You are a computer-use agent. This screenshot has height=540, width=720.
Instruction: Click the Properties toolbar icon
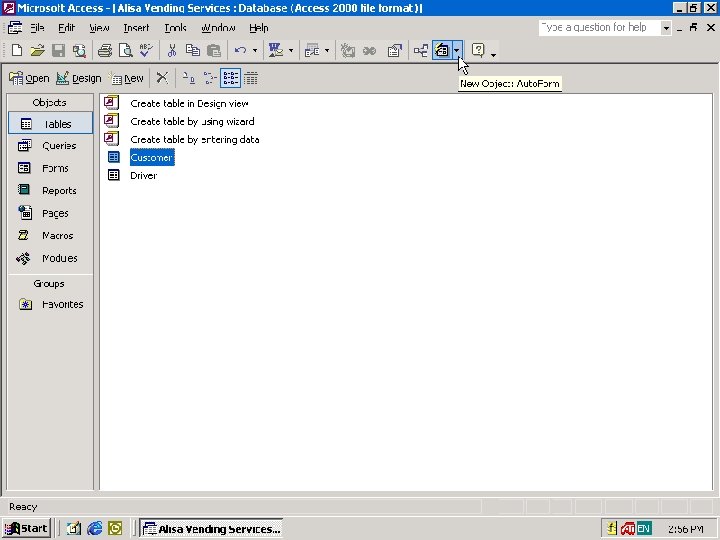394,50
